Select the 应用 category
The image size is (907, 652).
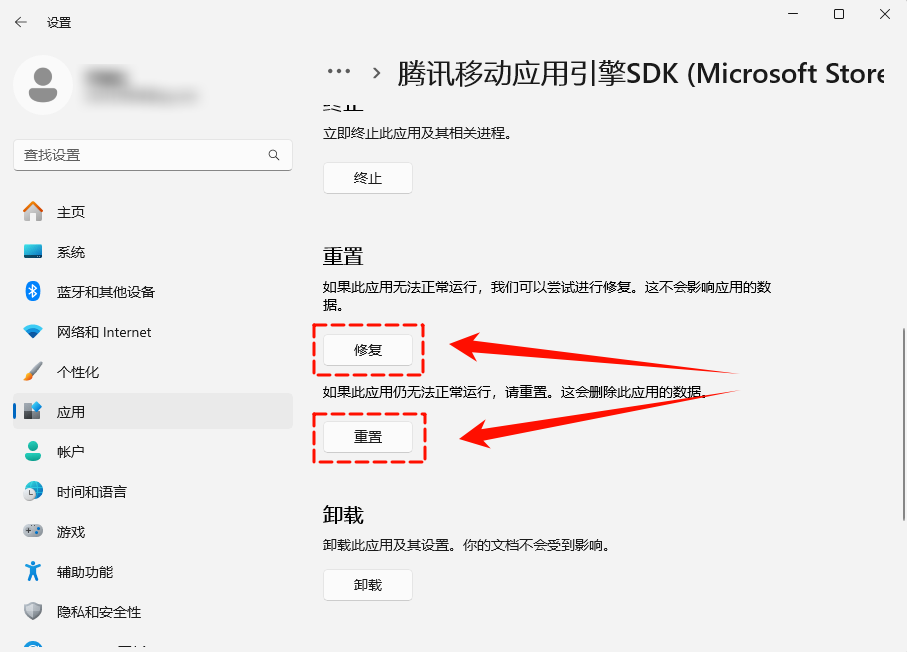point(153,411)
